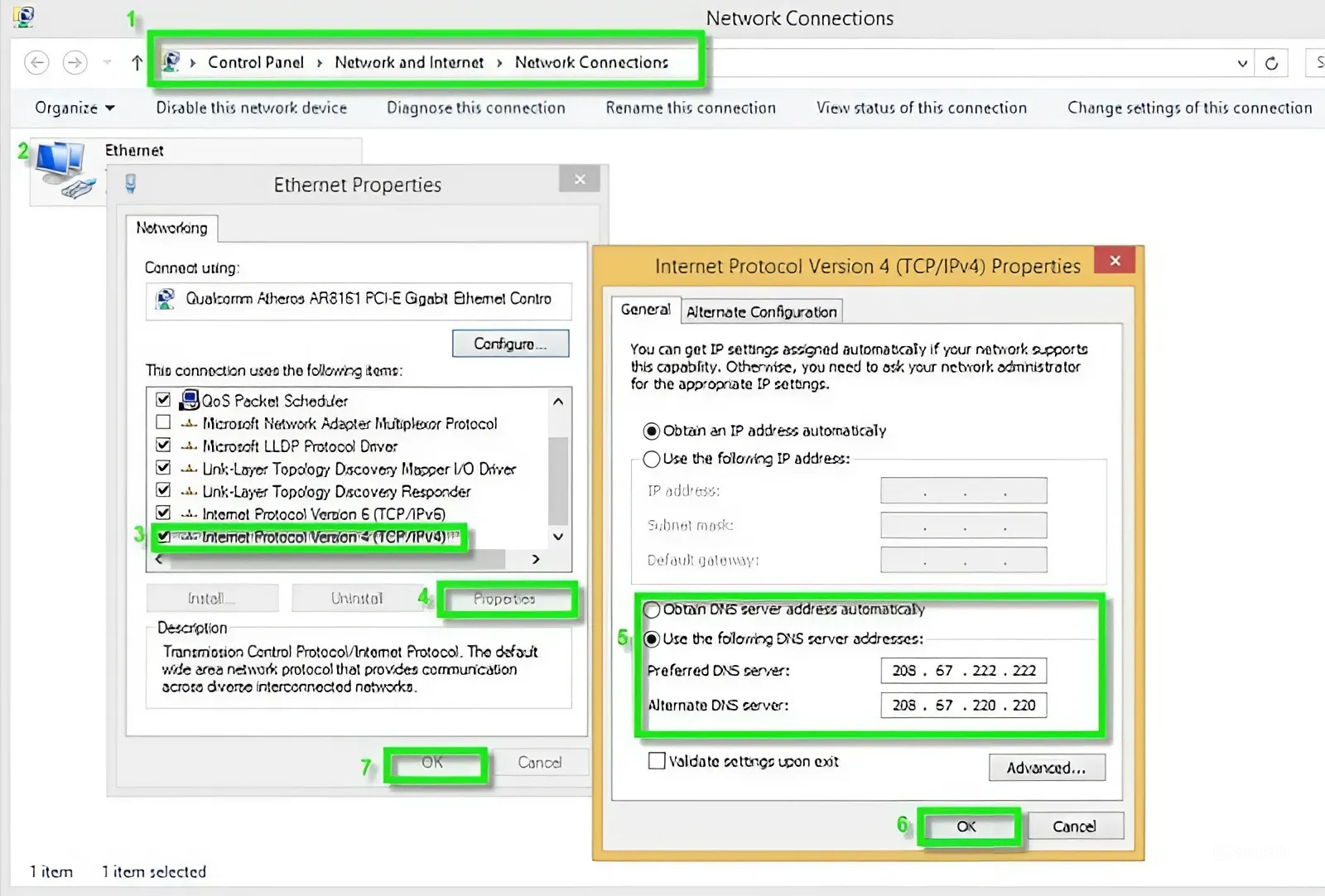
Task: Click Disable this network device
Action: coord(252,108)
